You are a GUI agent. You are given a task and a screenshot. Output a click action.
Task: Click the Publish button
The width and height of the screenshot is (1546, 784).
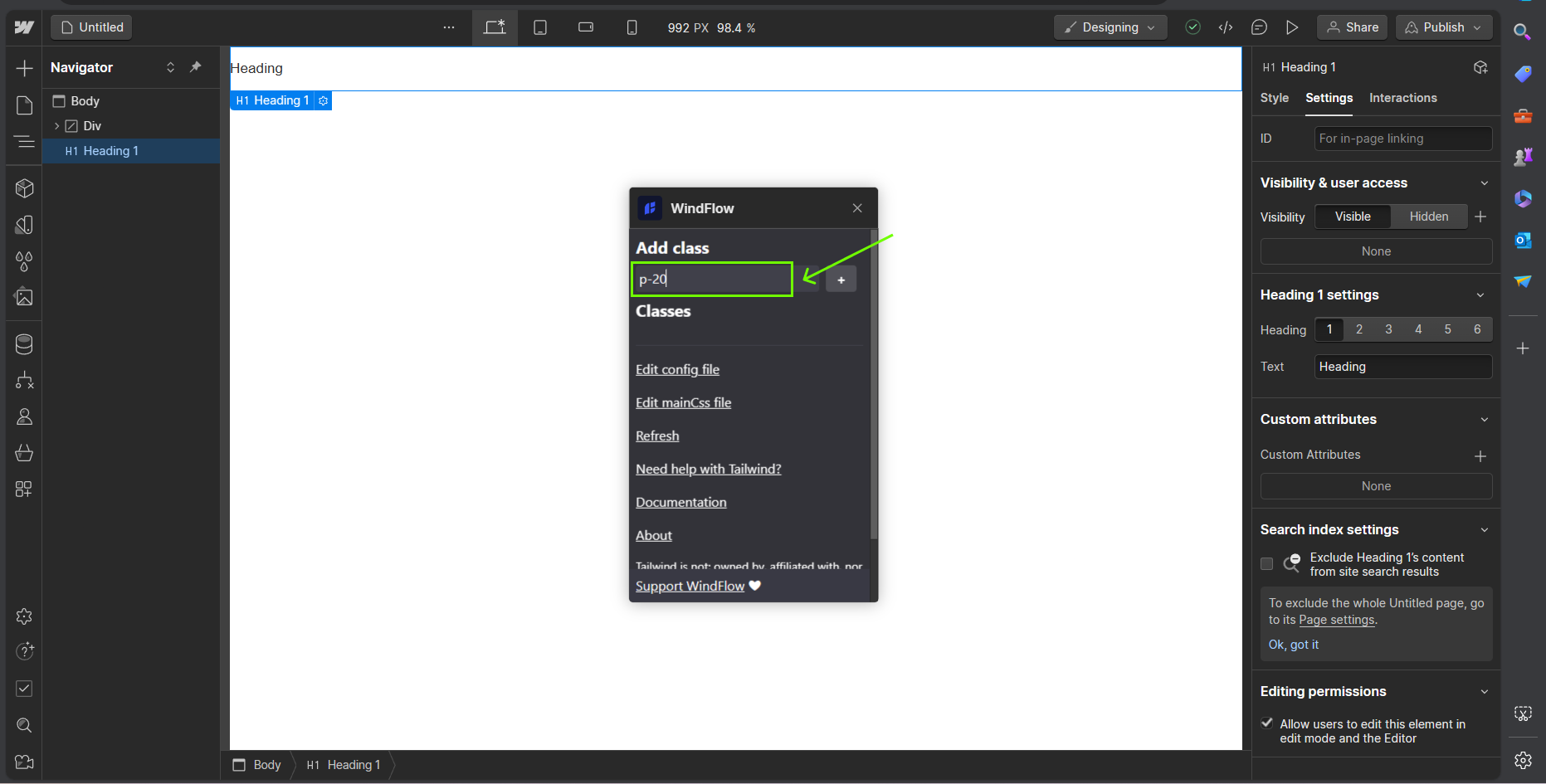pyautogui.click(x=1443, y=27)
